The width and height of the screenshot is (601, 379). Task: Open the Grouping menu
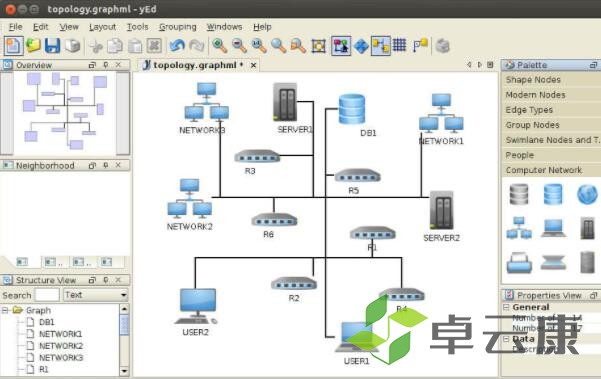[x=177, y=27]
